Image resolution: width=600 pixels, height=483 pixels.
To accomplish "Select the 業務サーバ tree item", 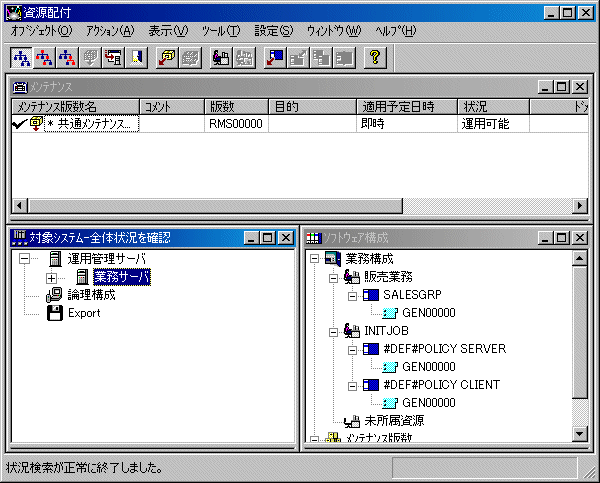I will [122, 277].
